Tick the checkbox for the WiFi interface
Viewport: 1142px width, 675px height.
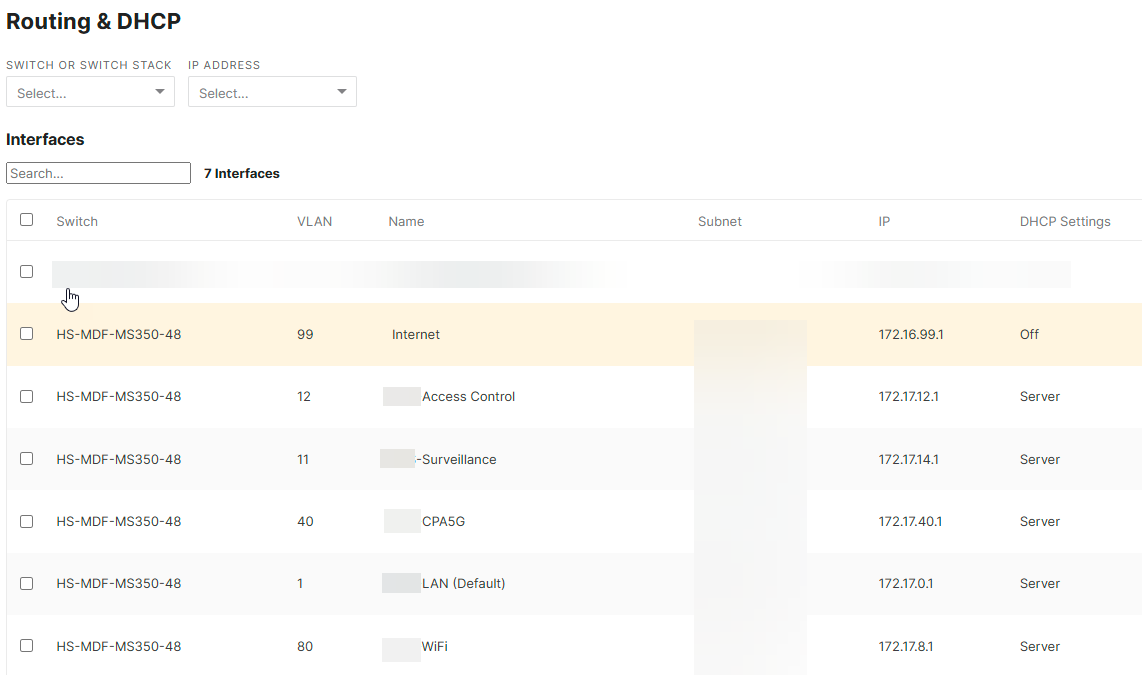pos(26,646)
